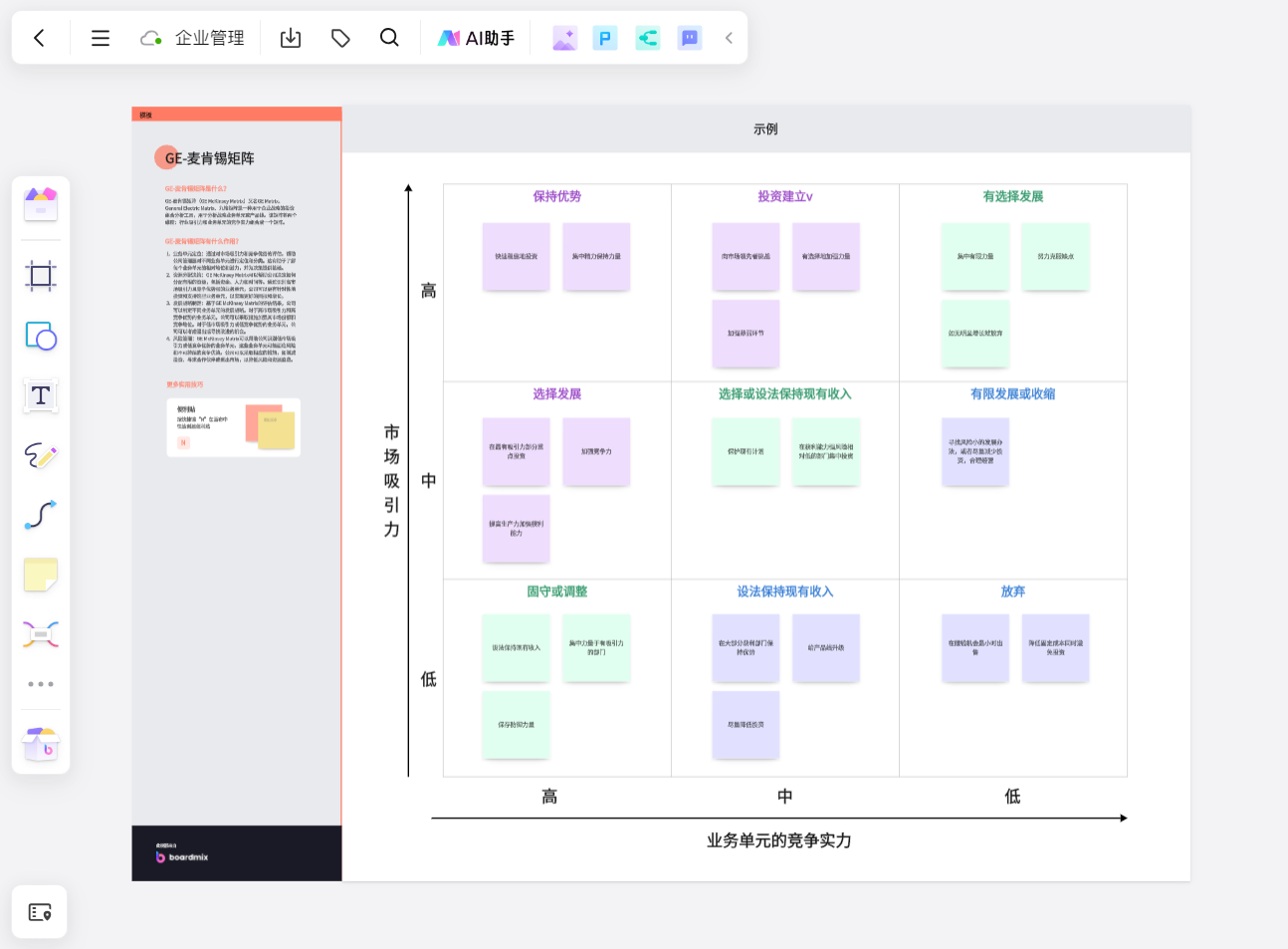The image size is (1288, 949).
Task: Select the only sticky note under 有限发展或收缩
Action: point(975,452)
